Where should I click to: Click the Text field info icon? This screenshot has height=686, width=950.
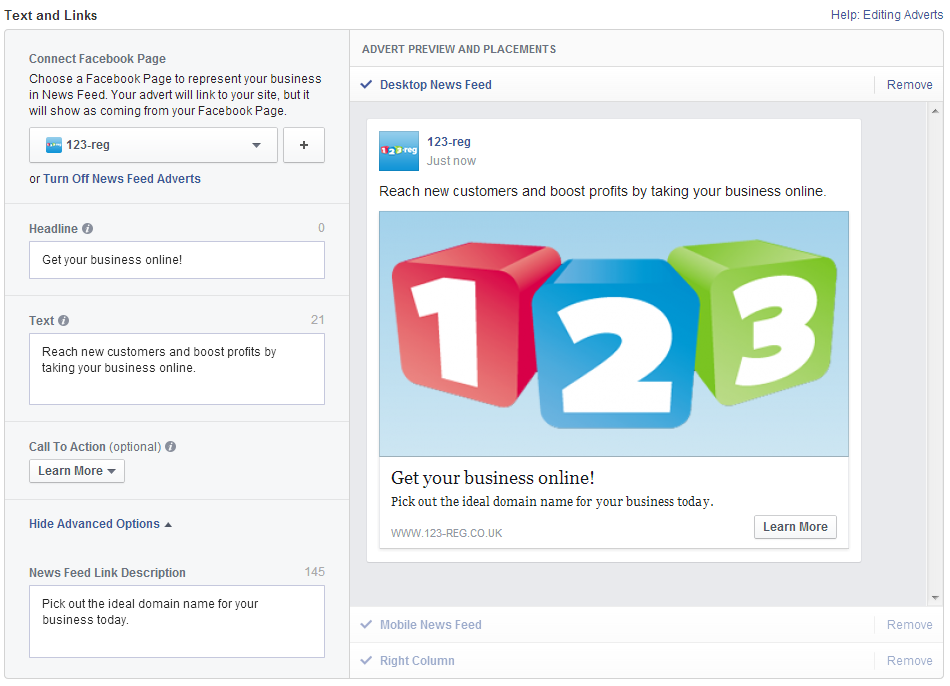click(64, 321)
